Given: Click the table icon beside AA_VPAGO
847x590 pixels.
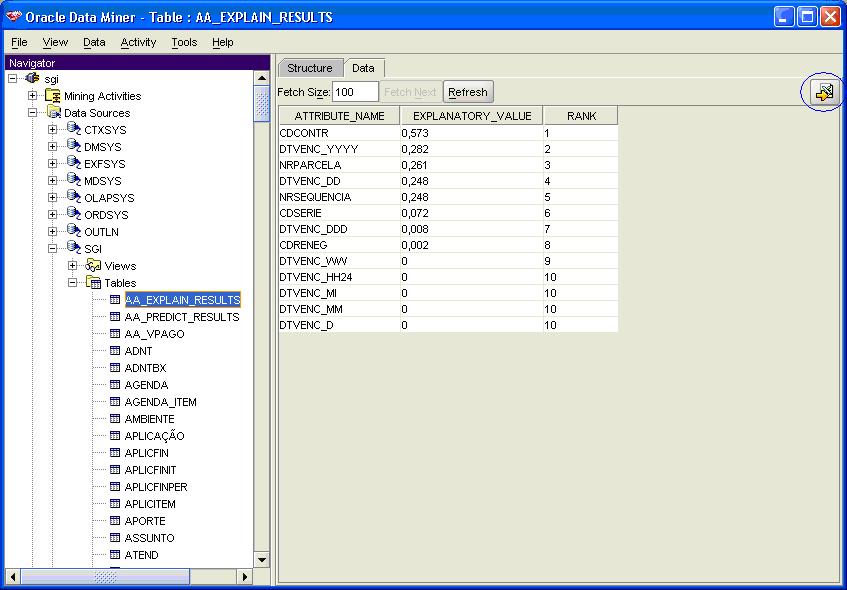Looking at the screenshot, I should click(115, 334).
